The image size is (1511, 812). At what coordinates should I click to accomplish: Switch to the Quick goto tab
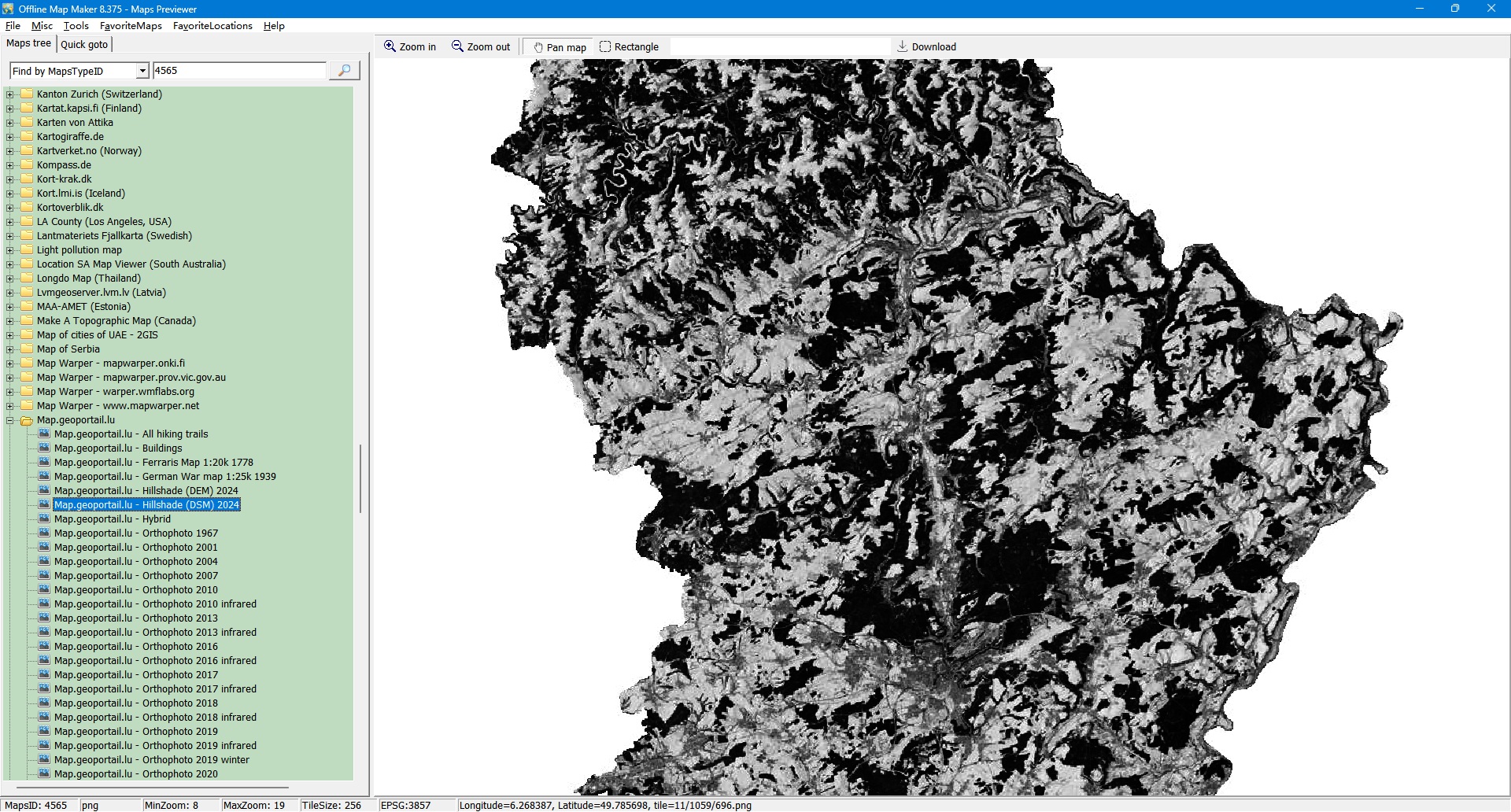[x=84, y=45]
